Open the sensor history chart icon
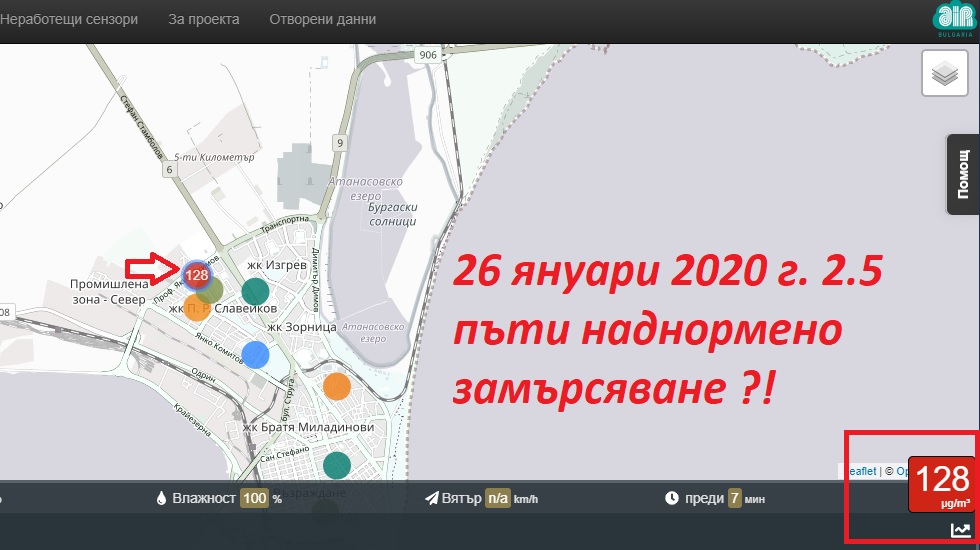 click(x=961, y=530)
